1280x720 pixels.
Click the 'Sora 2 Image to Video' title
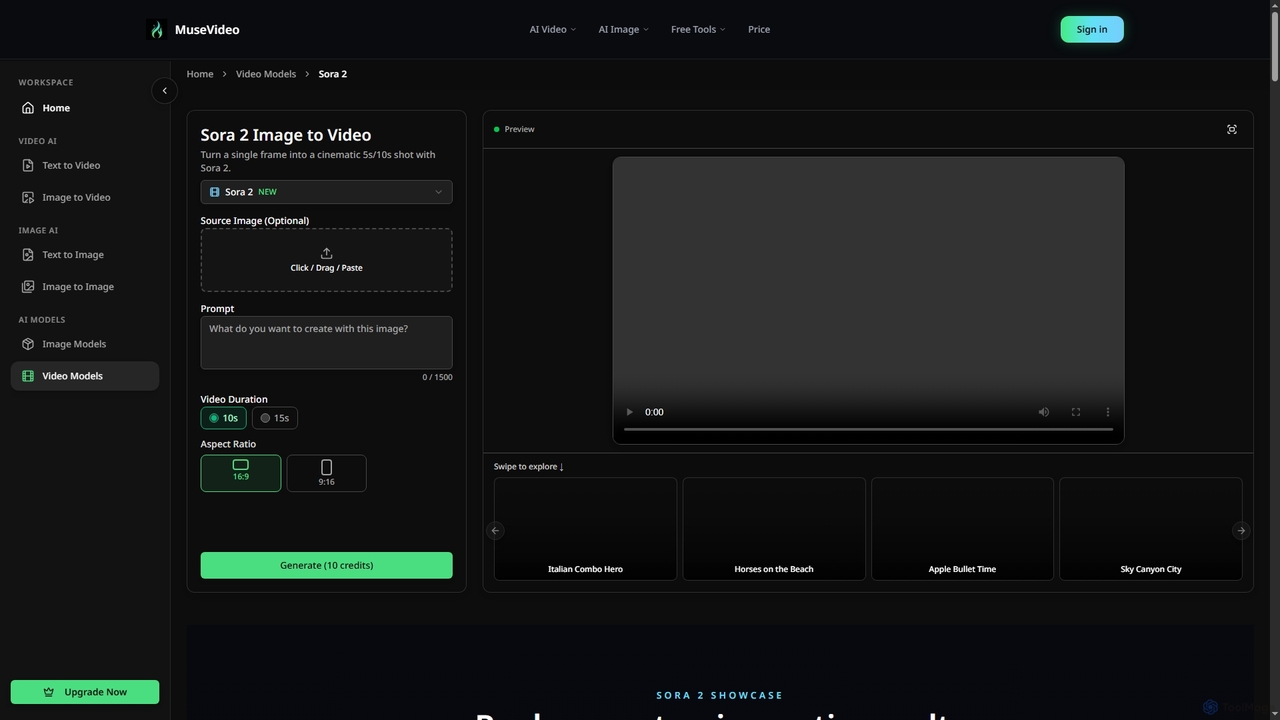(286, 135)
